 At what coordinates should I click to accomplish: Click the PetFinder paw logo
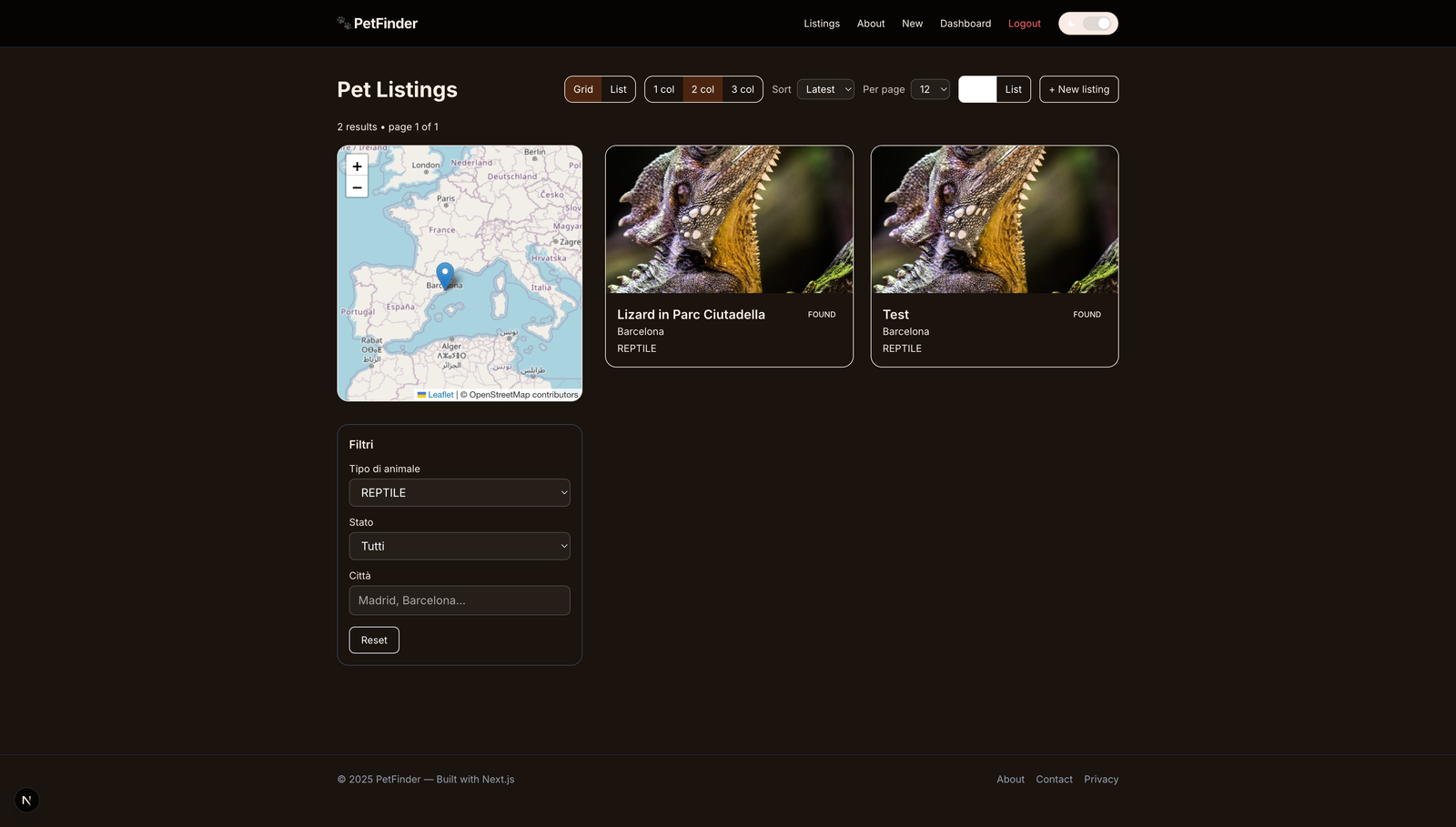pyautogui.click(x=343, y=23)
